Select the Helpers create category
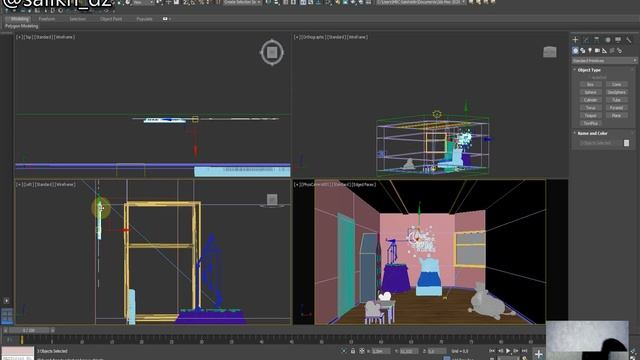The height and width of the screenshot is (360, 640). (x=604, y=51)
